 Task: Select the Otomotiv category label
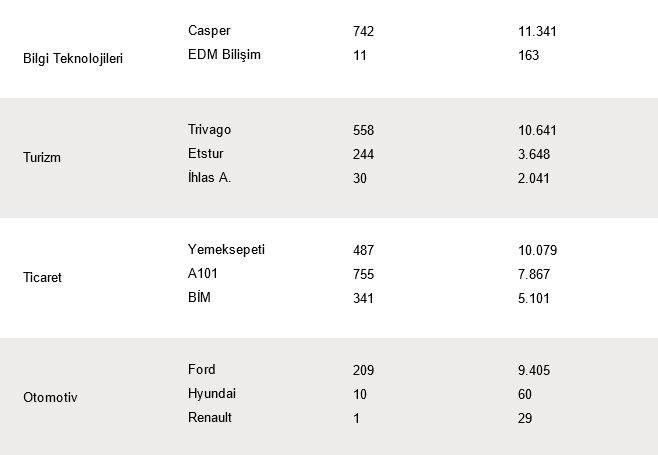click(x=50, y=397)
